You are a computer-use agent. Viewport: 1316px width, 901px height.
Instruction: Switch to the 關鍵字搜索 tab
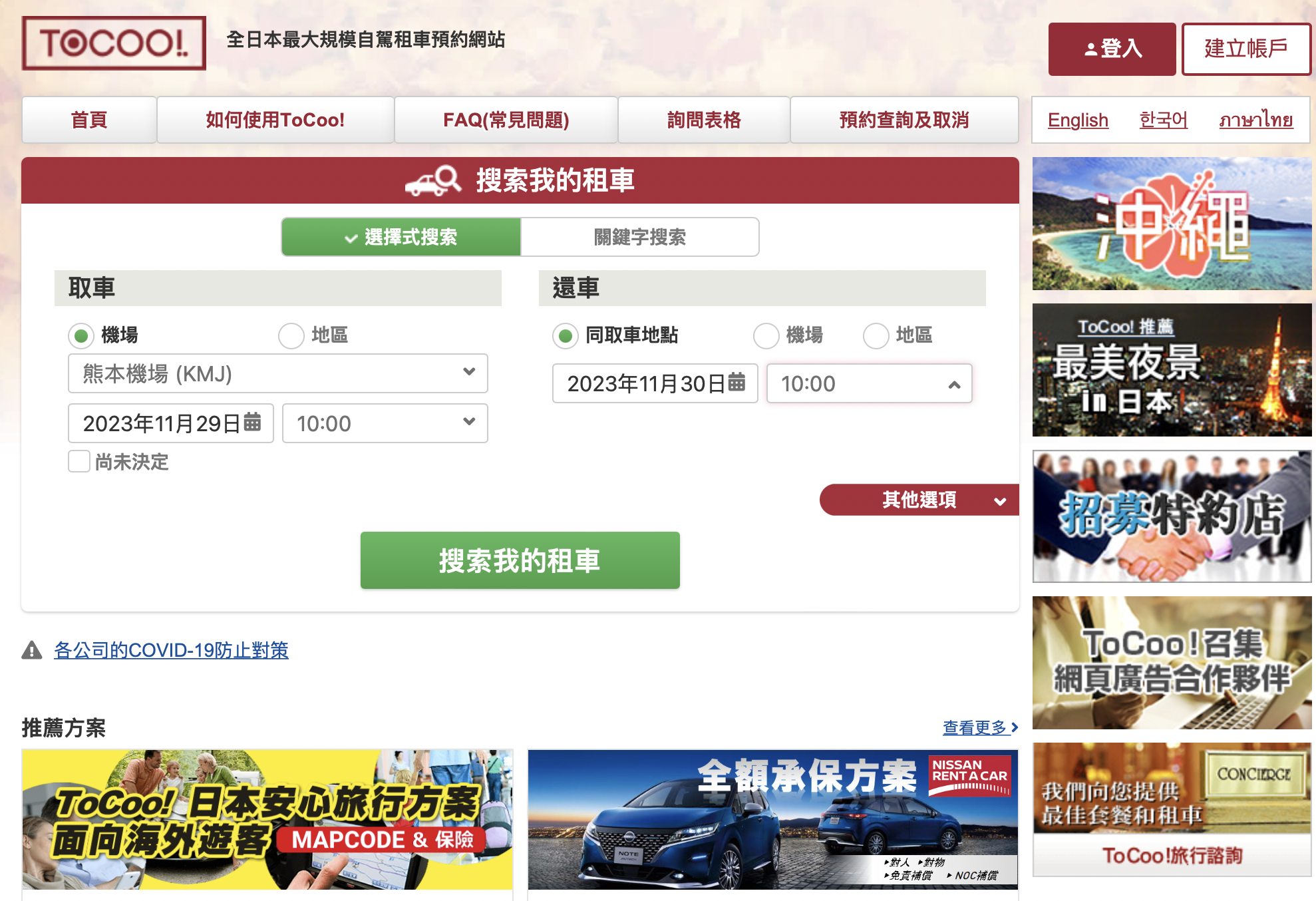click(639, 237)
